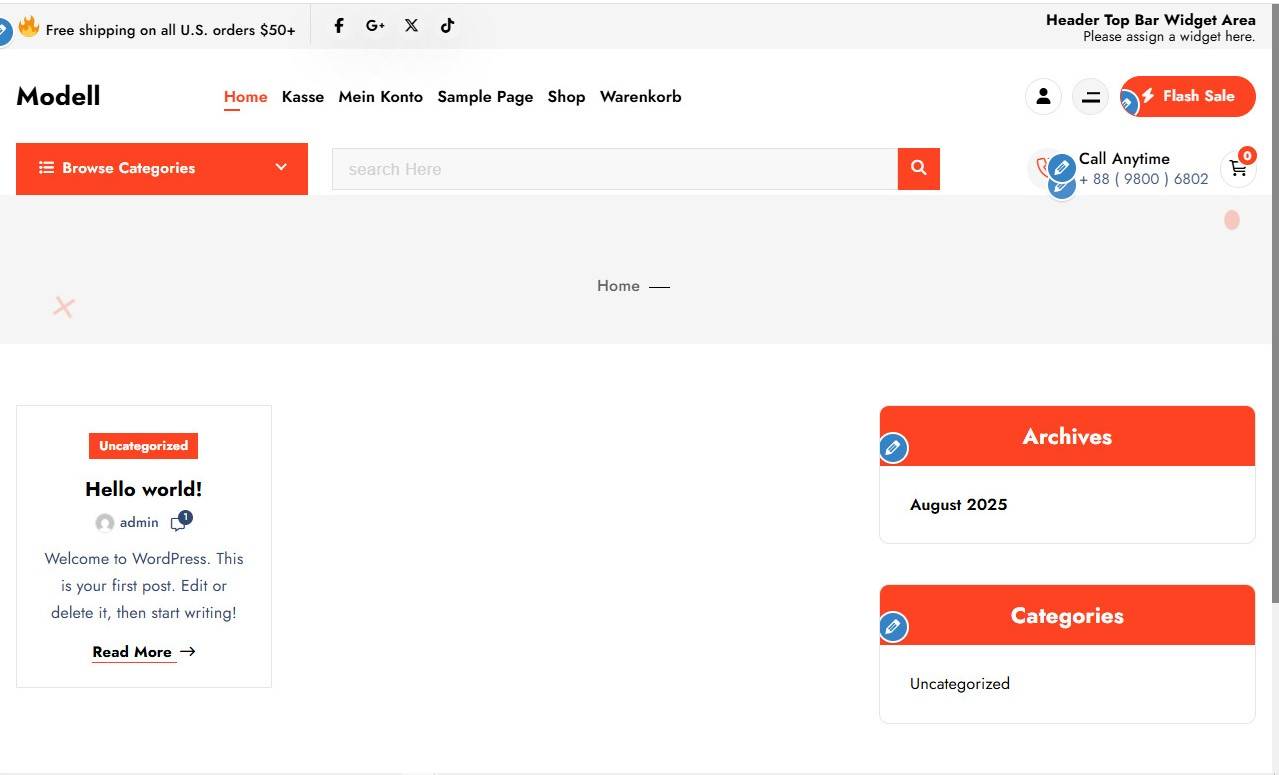Open the Shop menu item
The image size is (1279, 775).
[566, 97]
